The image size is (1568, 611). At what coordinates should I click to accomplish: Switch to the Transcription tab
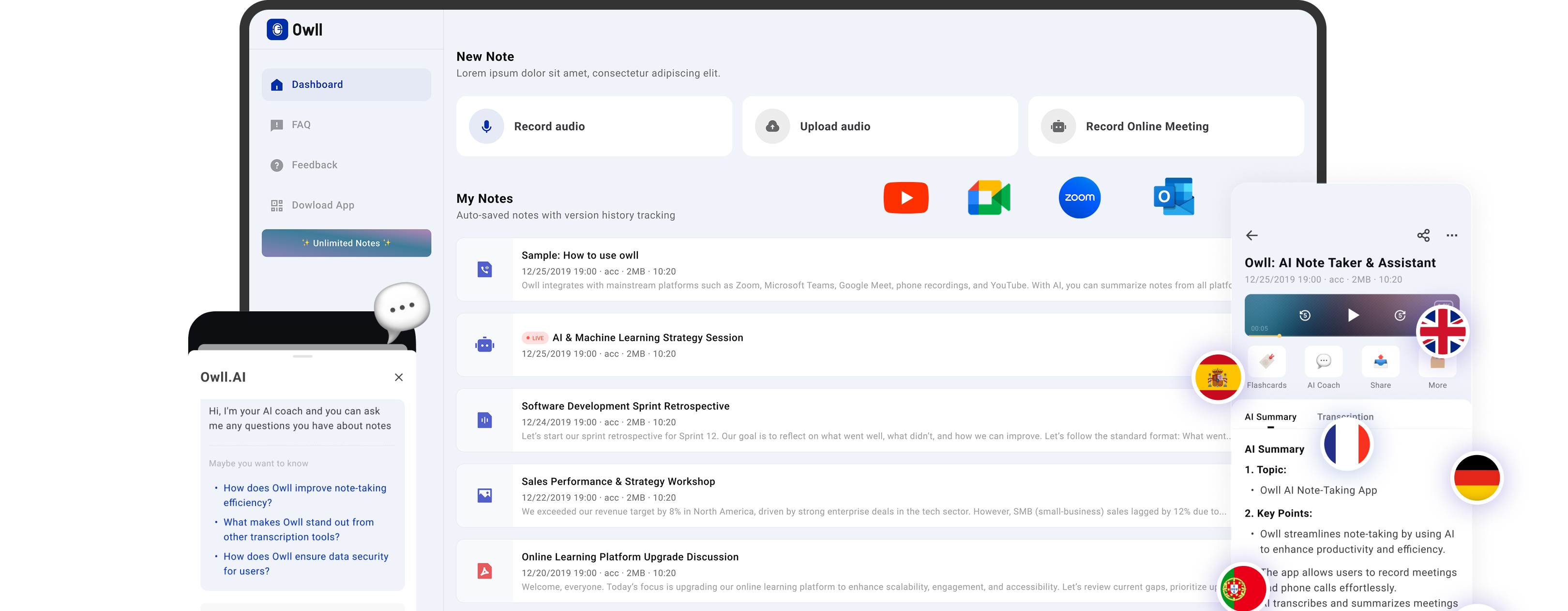point(1345,417)
